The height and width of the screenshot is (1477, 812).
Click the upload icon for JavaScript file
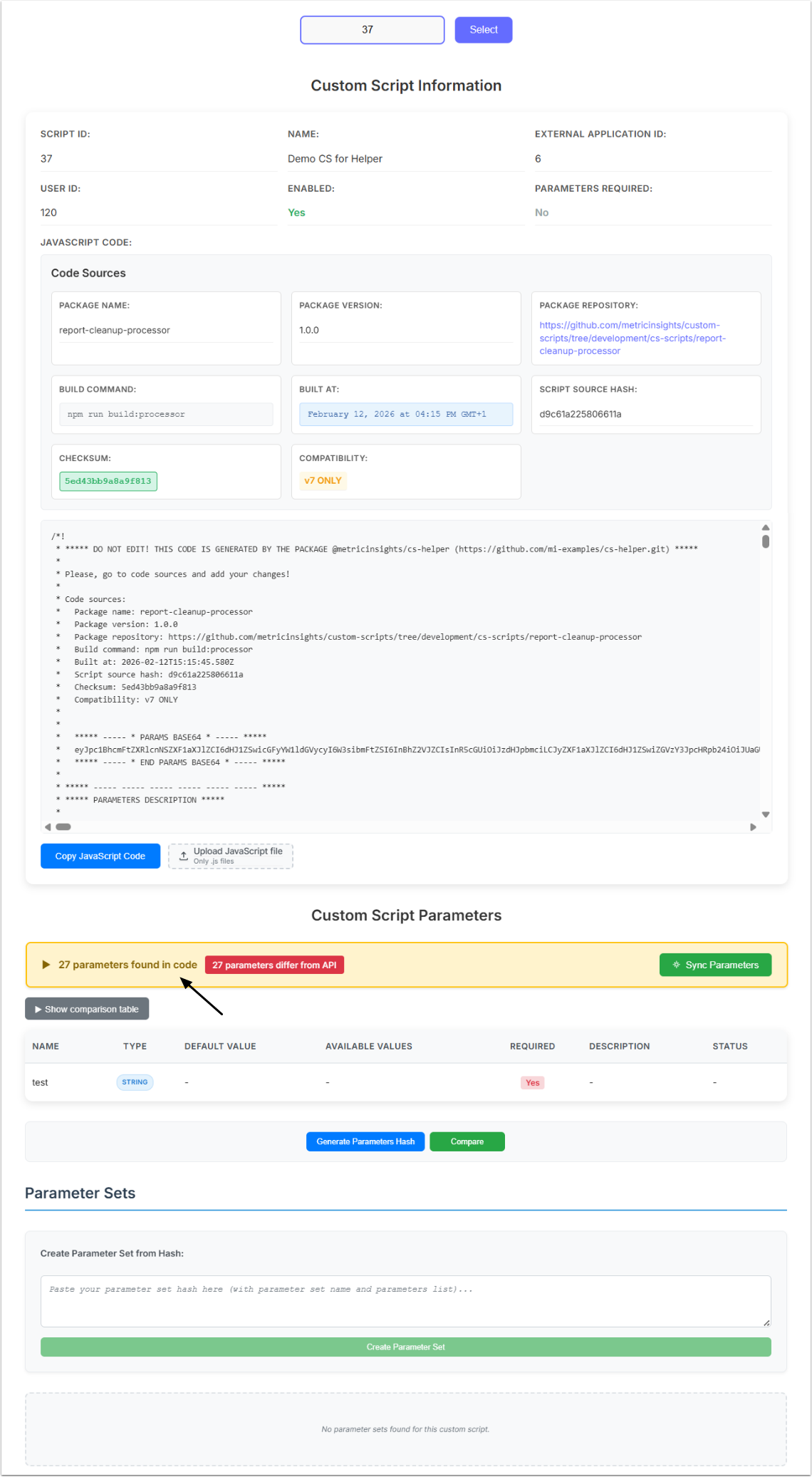pos(184,856)
